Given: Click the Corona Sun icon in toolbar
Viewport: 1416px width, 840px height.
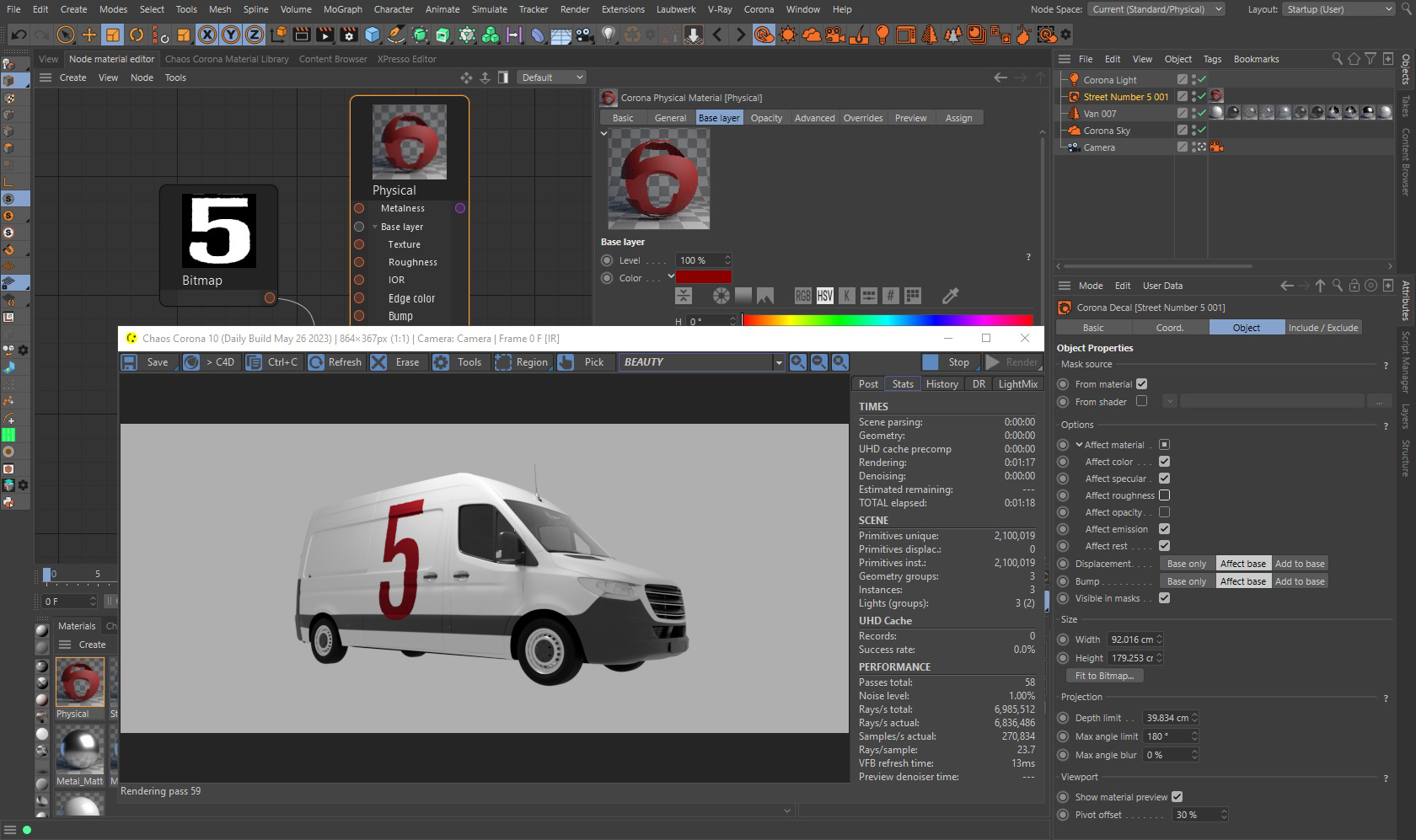Looking at the screenshot, I should [x=788, y=35].
